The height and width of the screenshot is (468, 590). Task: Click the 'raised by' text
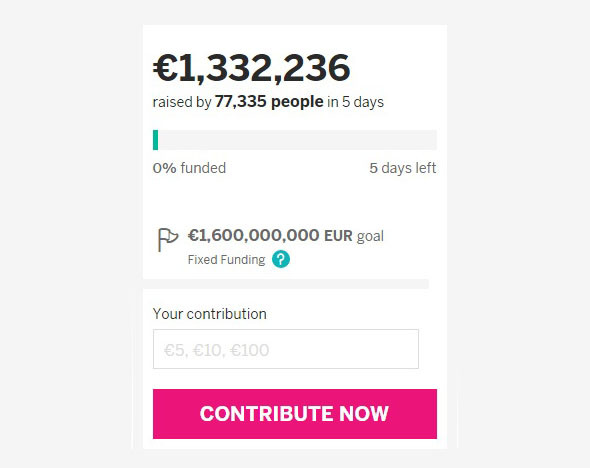(182, 102)
